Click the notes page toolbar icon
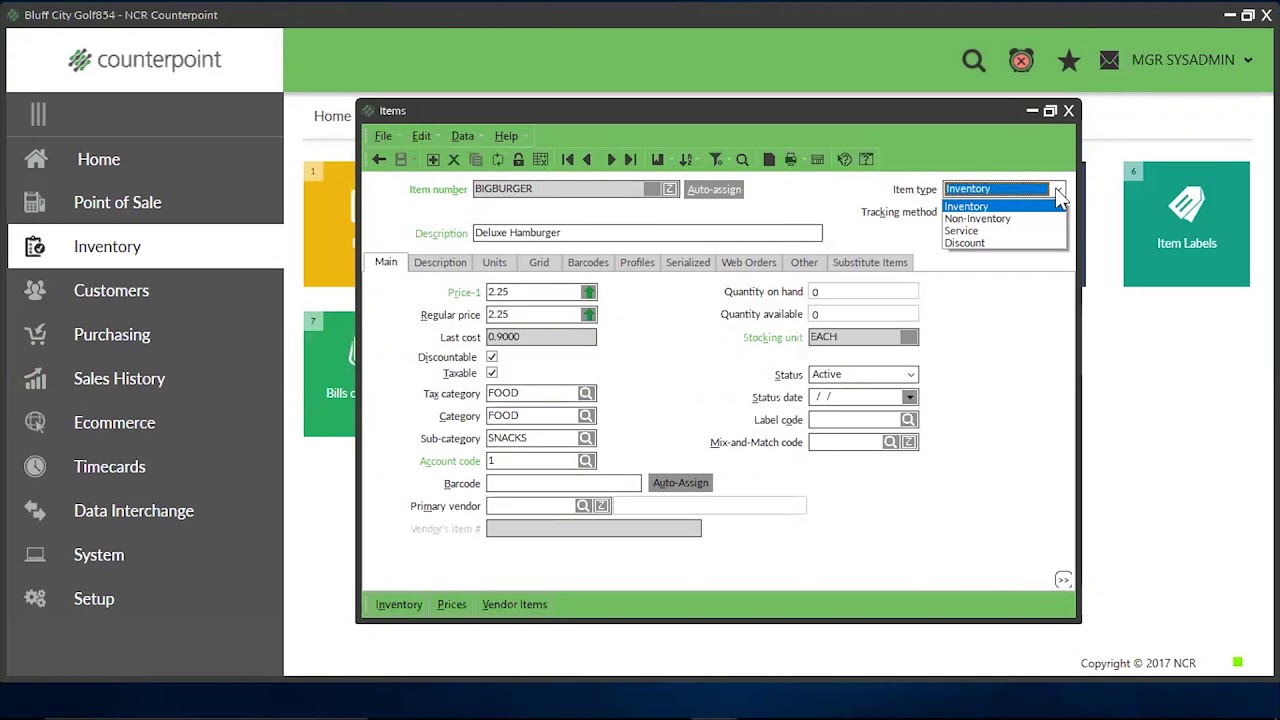This screenshot has width=1280, height=720. [769, 160]
